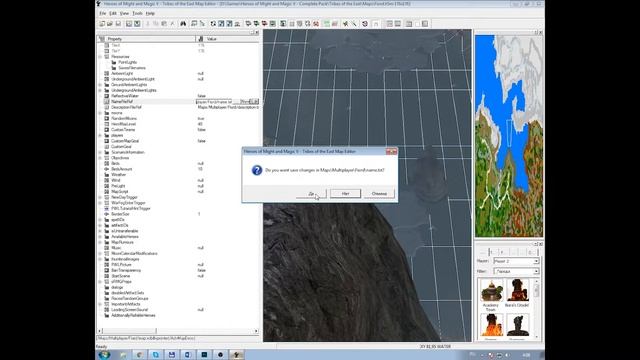Click the Да button in the save dialog
This screenshot has width=640, height=360.
311,193
